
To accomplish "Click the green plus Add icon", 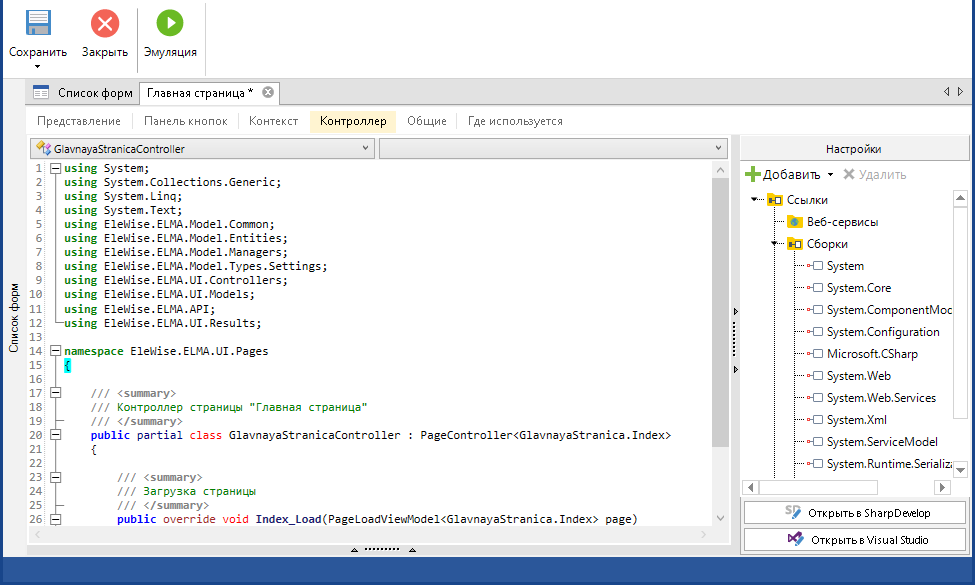I will [753, 174].
